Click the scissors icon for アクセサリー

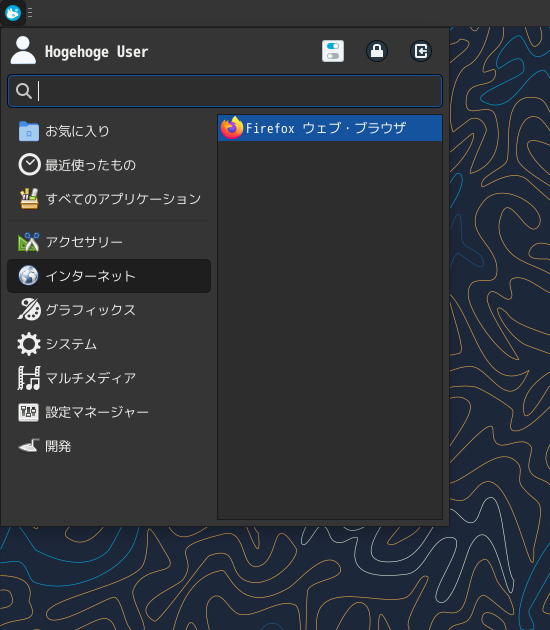[29, 242]
